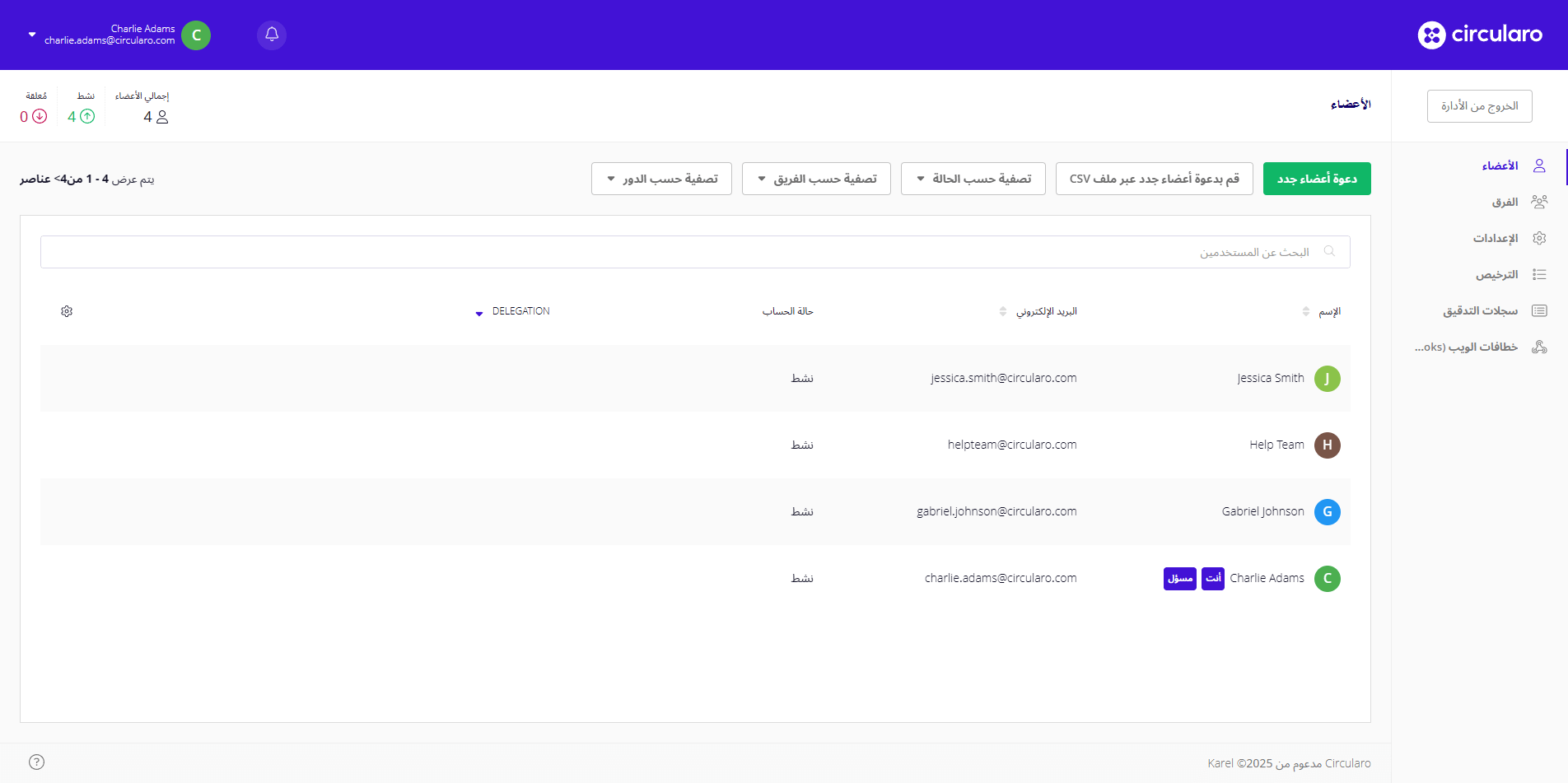Viewport: 1568px width, 783px height.
Task: Click the green دعوة أعضاء جدد button
Action: coord(1316,179)
